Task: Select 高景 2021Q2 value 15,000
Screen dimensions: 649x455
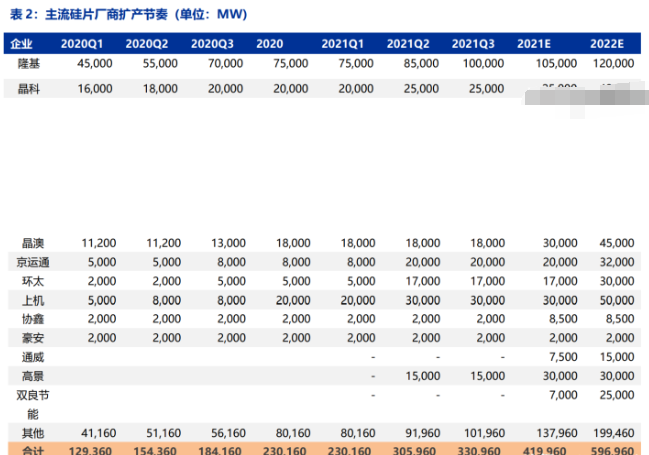Action: pos(423,376)
